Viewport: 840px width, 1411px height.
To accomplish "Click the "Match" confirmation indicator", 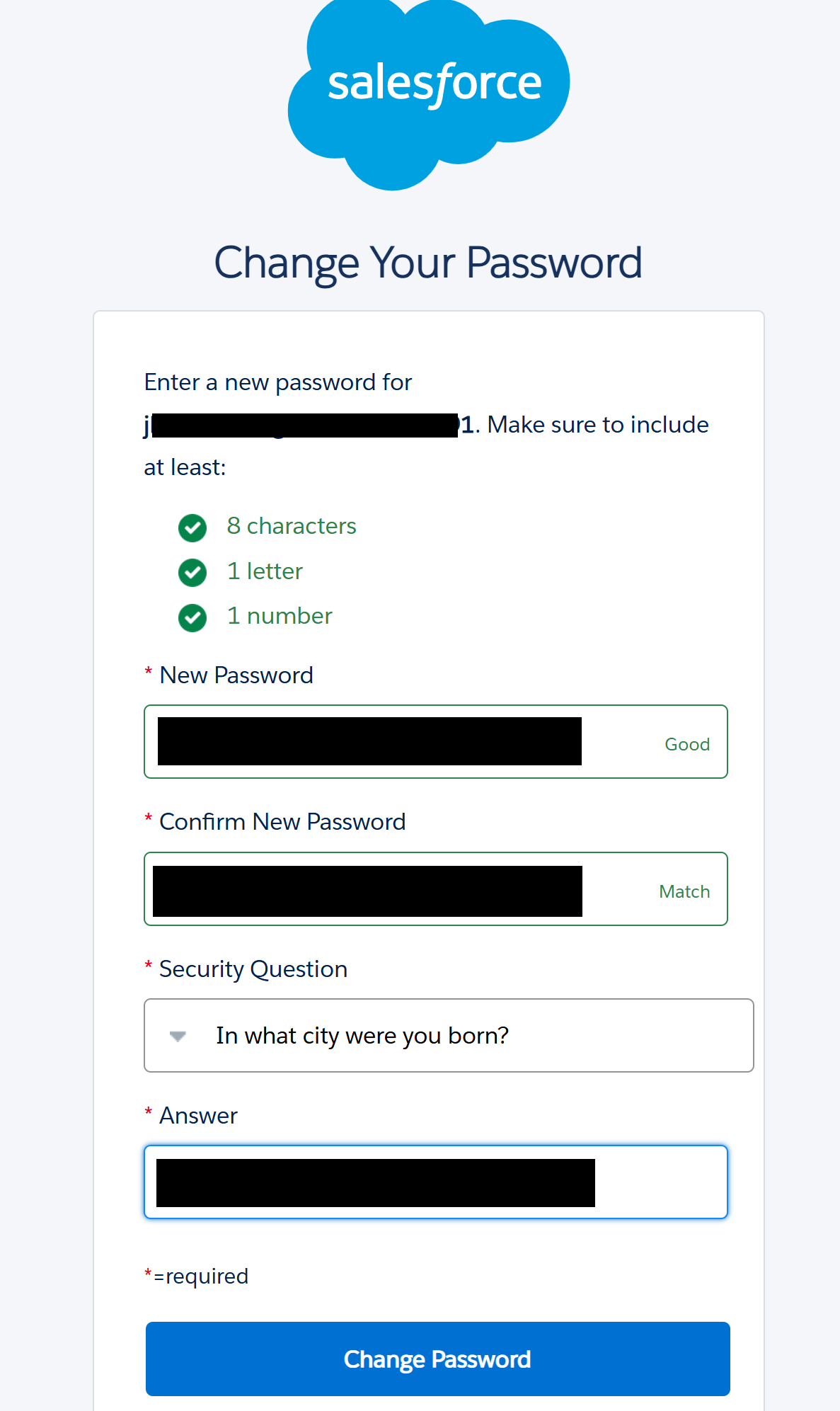I will click(684, 891).
